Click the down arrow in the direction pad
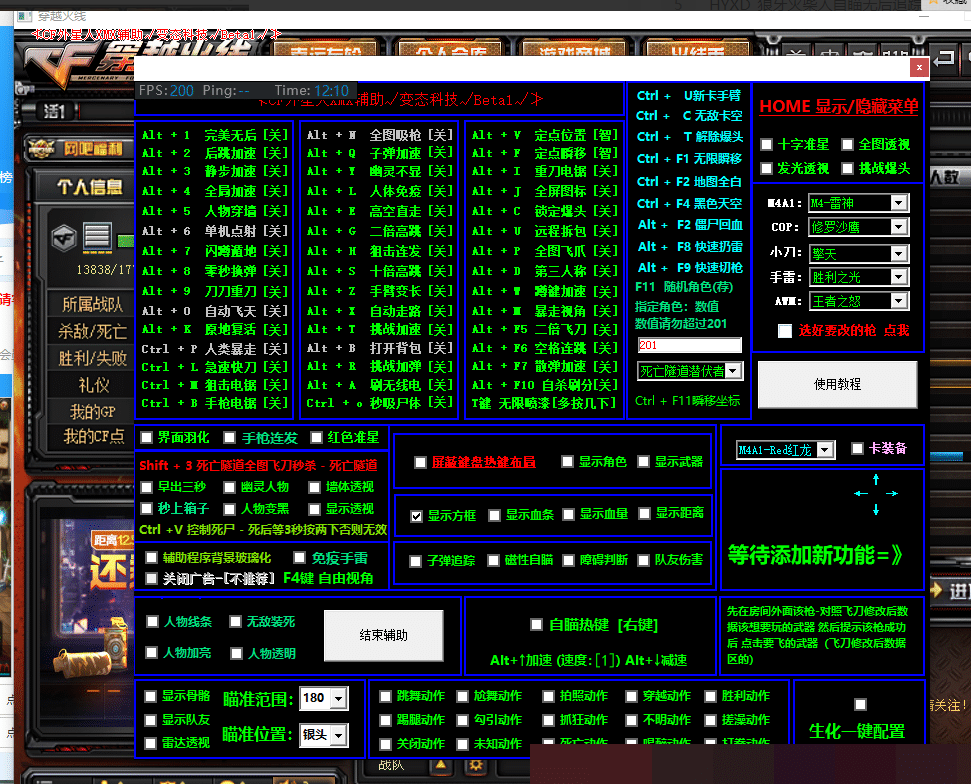This screenshot has width=971, height=784. (x=876, y=509)
